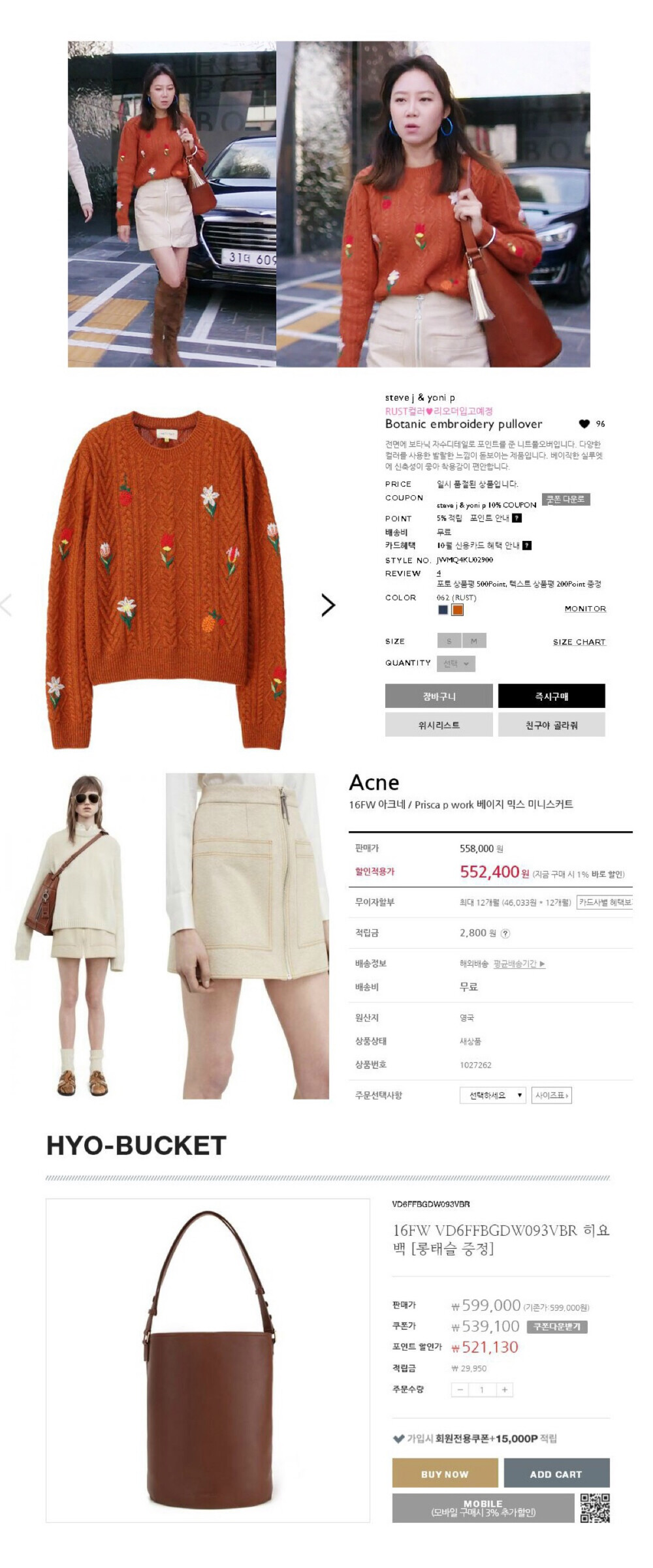Click the question mark icon next to 포인트 안내

tap(517, 518)
